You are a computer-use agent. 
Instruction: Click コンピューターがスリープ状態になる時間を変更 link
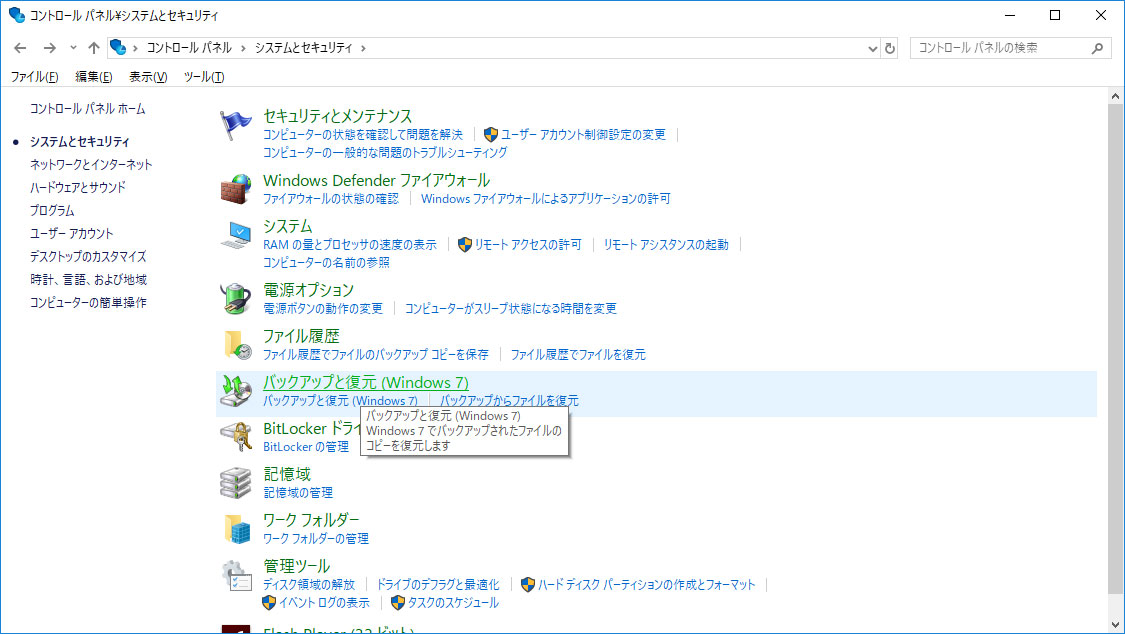(511, 308)
